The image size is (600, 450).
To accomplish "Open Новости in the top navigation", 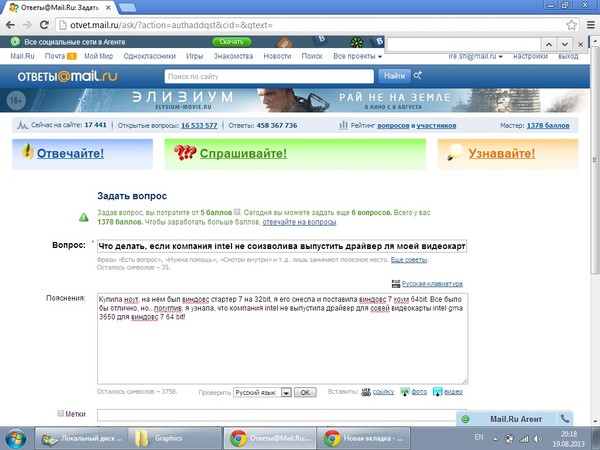I will 277,56.
